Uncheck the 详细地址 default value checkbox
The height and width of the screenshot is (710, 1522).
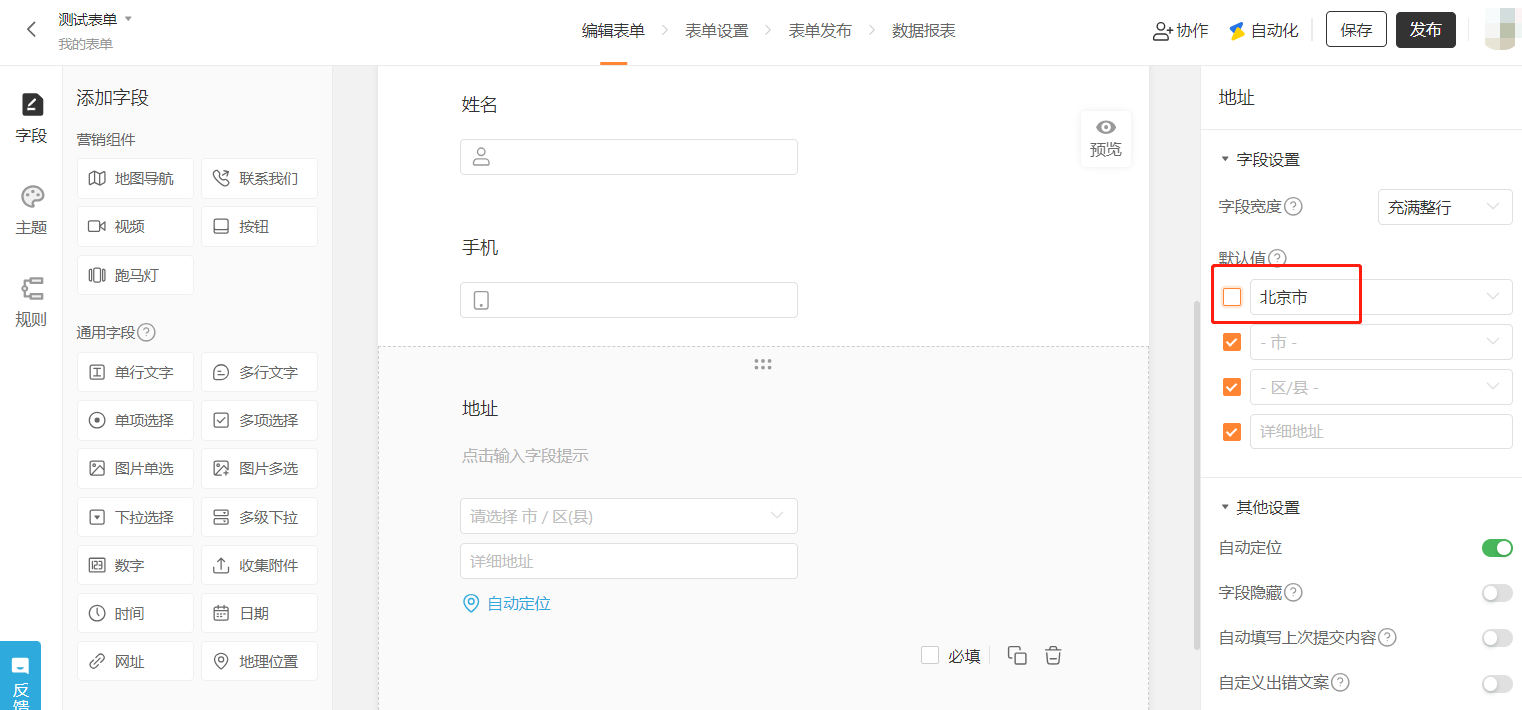click(x=1232, y=432)
